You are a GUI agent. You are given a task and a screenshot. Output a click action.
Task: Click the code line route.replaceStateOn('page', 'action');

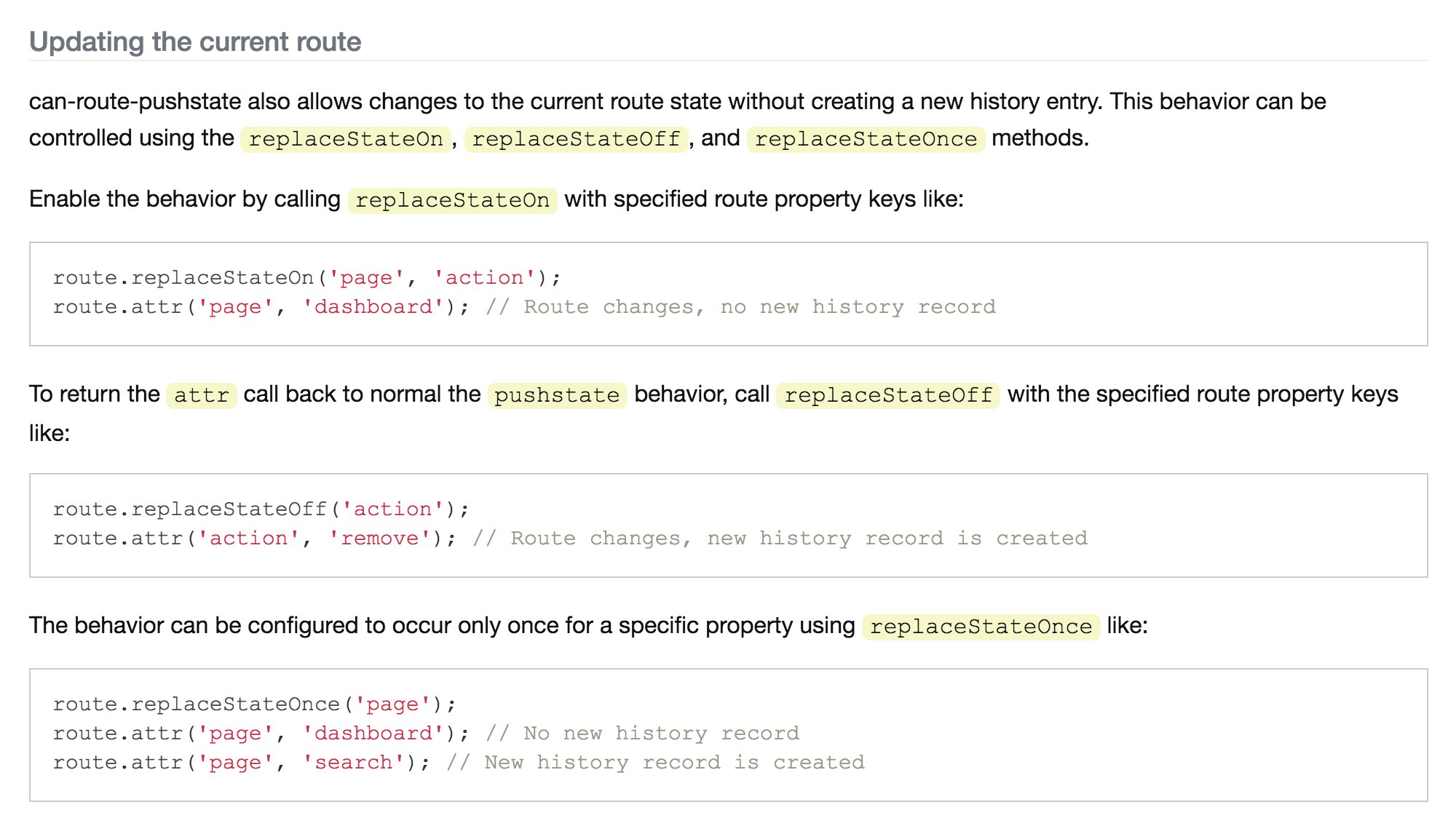coord(306,277)
